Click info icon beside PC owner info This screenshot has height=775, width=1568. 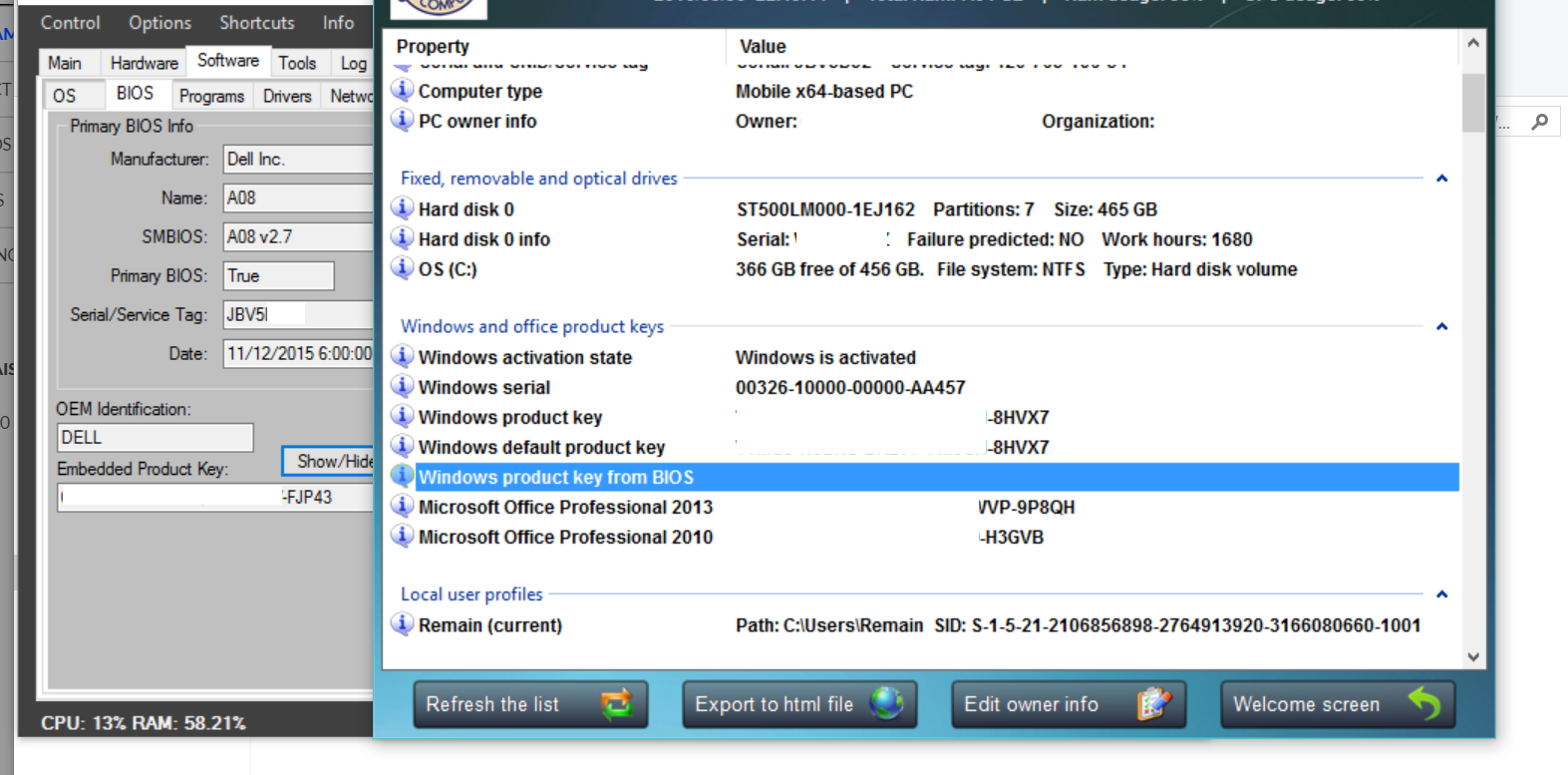[402, 120]
